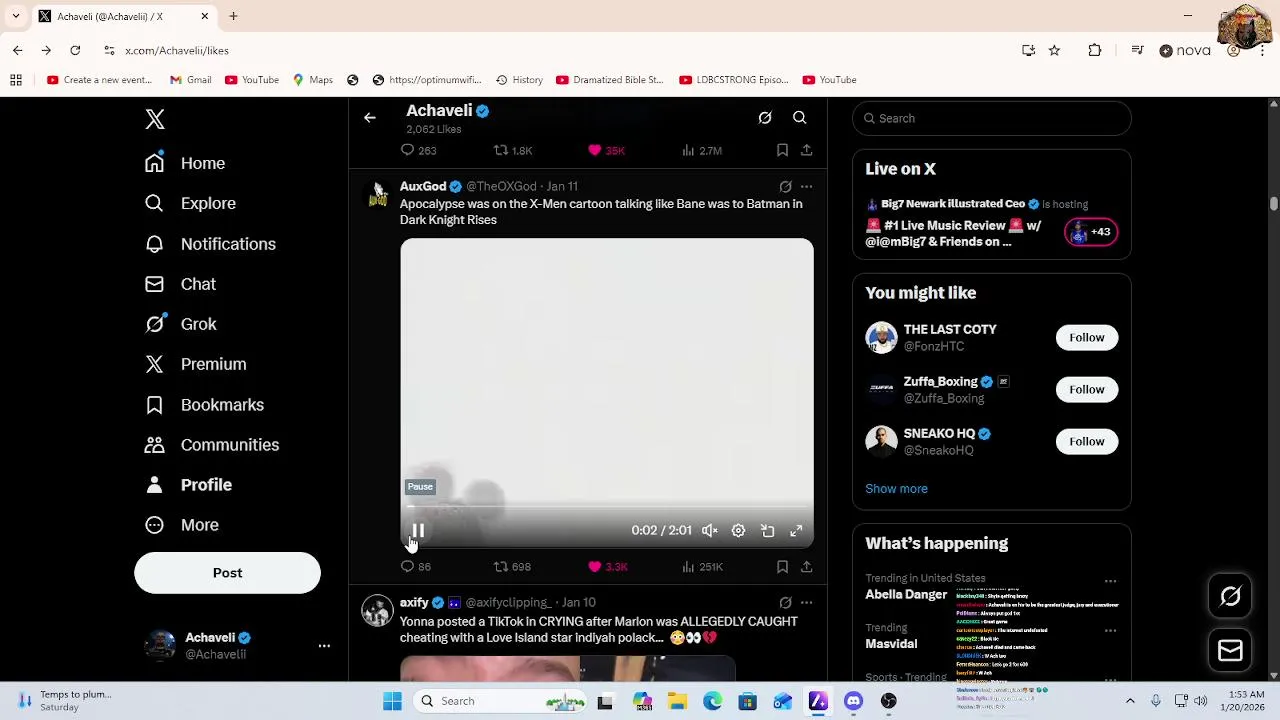This screenshot has height=720, width=1280.
Task: Click Grok icon on axify post
Action: 785,602
